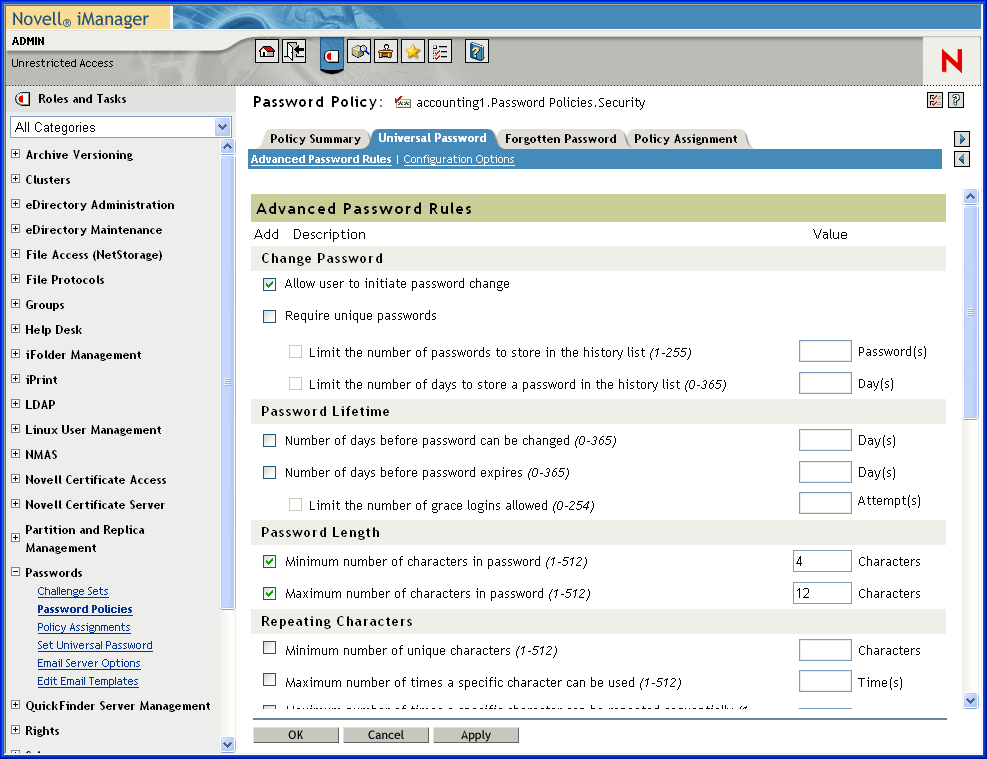Check Number of days before password expires
Image resolution: width=987 pixels, height=759 pixels.
click(269, 472)
